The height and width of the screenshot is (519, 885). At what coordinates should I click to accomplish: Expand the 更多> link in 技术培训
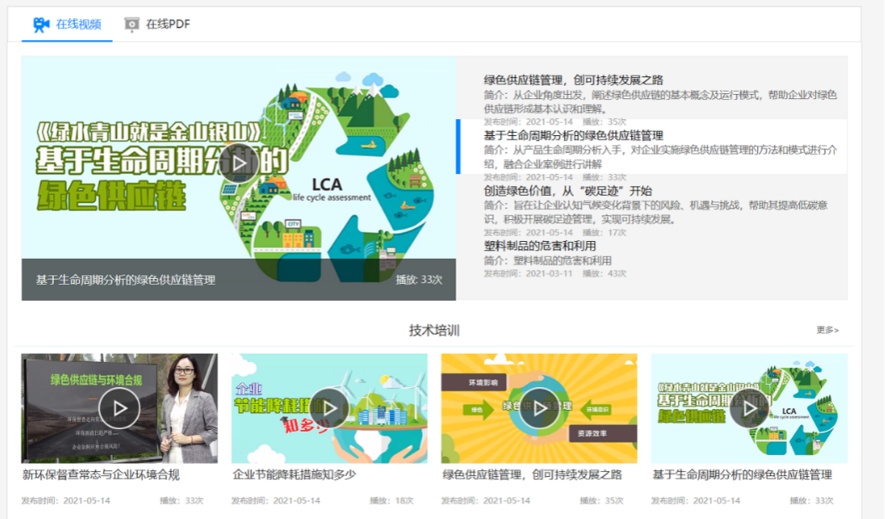(827, 330)
